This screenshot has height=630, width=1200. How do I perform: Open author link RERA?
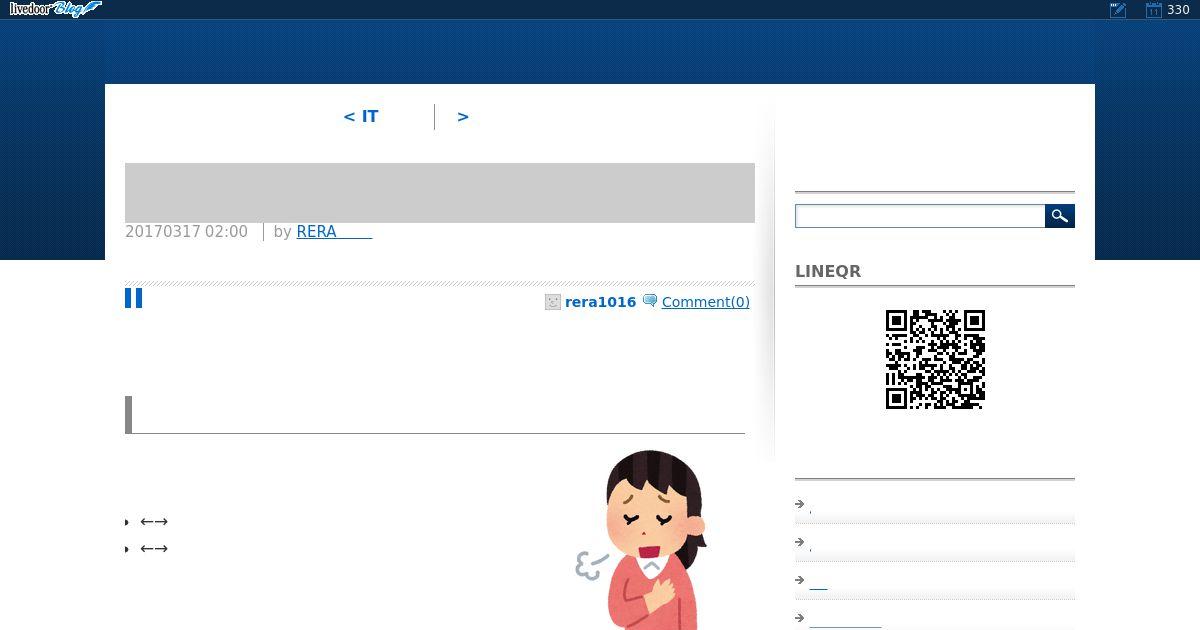(334, 232)
